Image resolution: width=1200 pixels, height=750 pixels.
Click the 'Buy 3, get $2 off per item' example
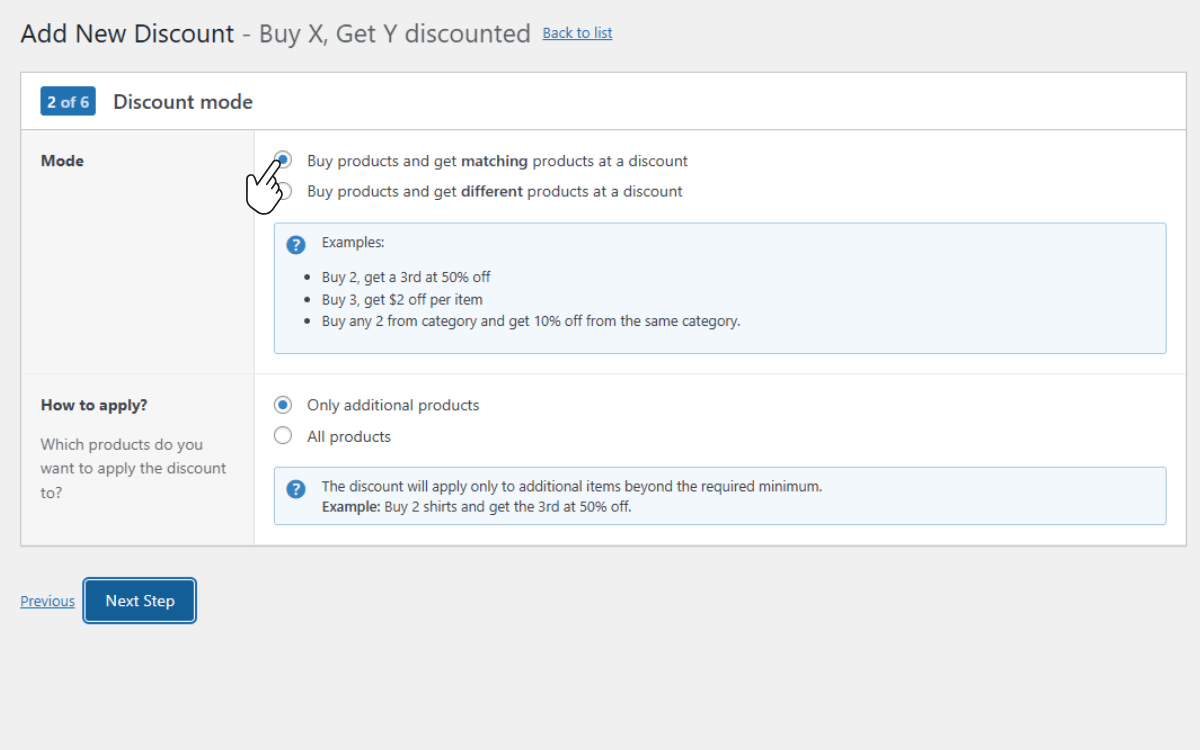coord(402,299)
